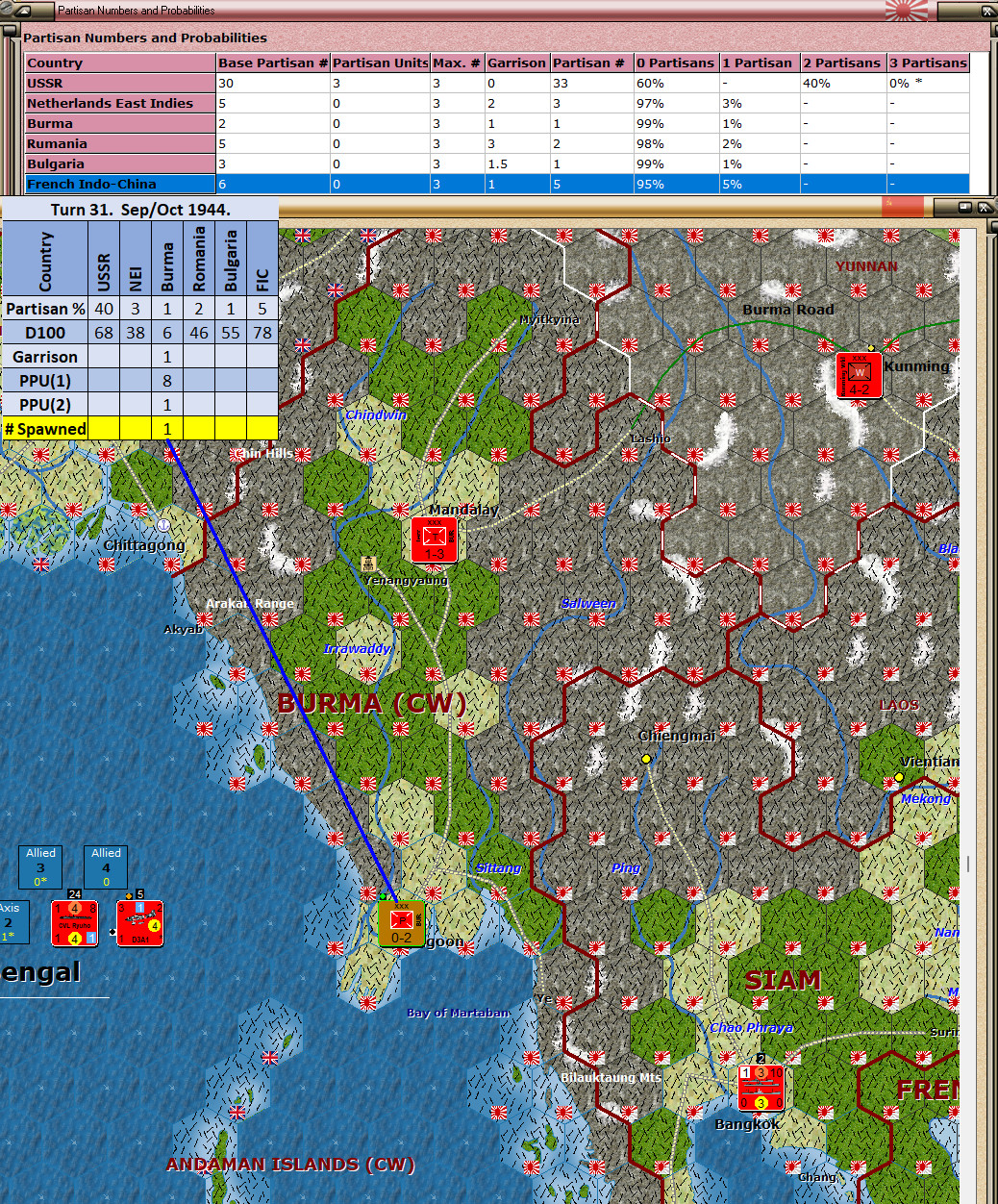Click the Max. # column header

pos(457,63)
